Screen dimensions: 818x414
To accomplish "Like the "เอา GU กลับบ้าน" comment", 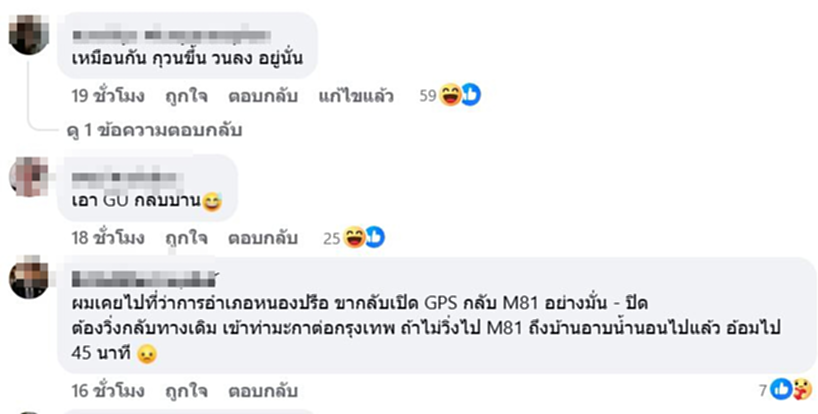I will [186, 238].
